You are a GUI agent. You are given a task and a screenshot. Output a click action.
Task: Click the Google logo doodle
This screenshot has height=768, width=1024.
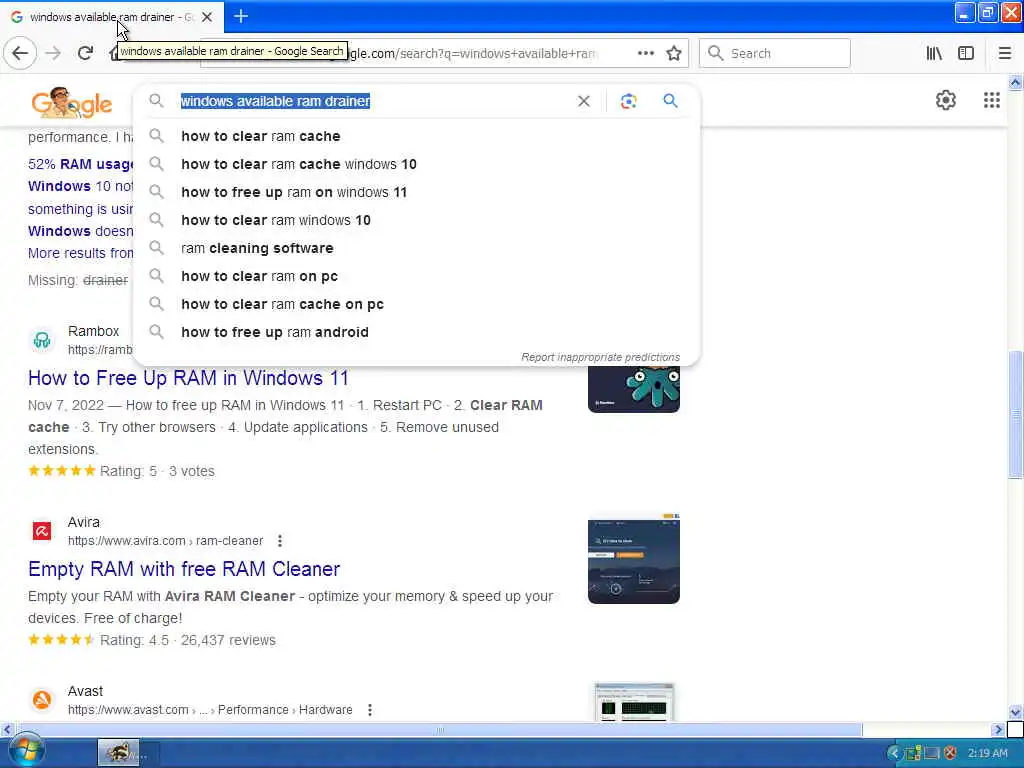click(x=71, y=103)
